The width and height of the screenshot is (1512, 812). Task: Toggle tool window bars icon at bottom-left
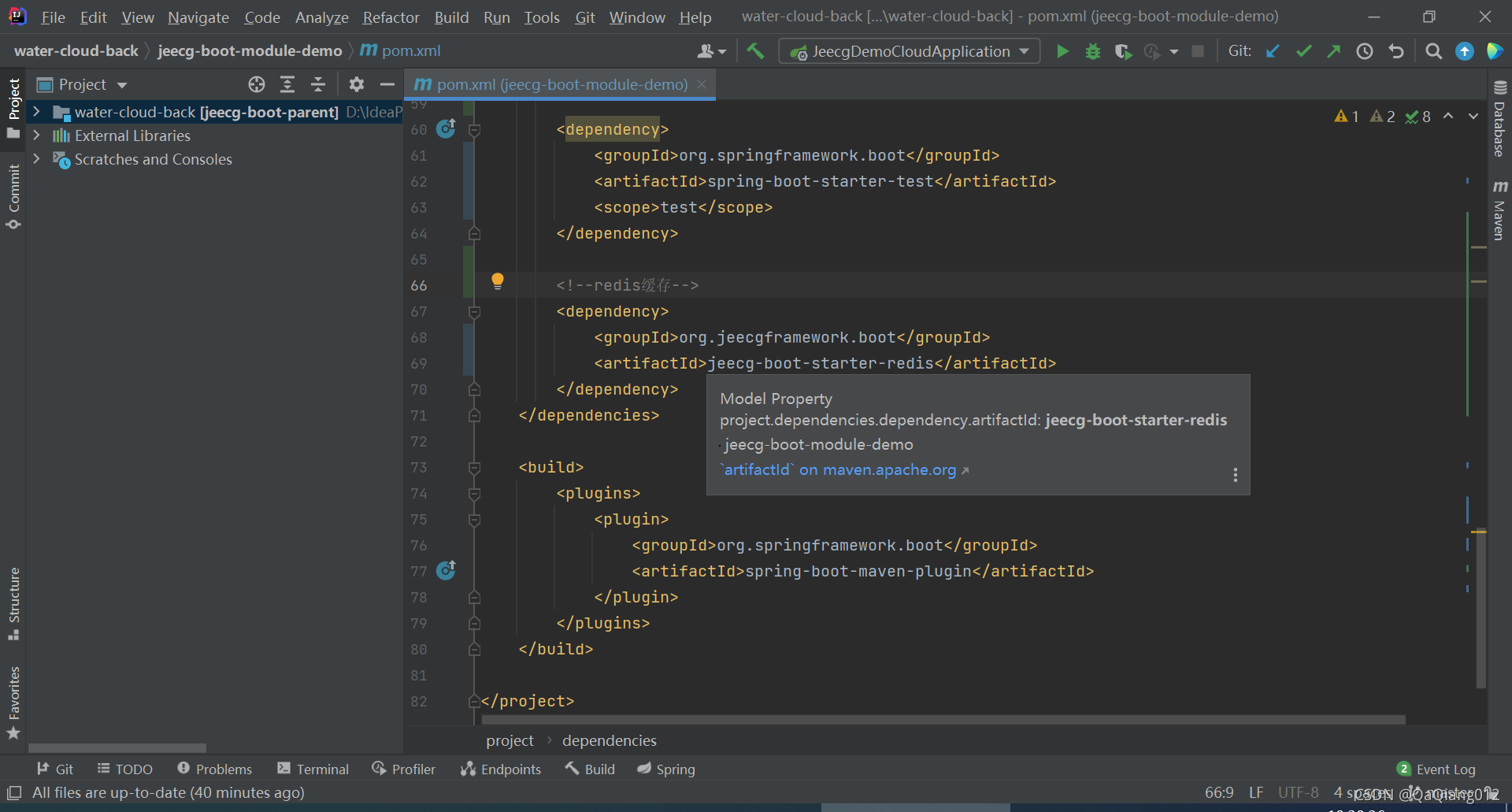point(13,792)
